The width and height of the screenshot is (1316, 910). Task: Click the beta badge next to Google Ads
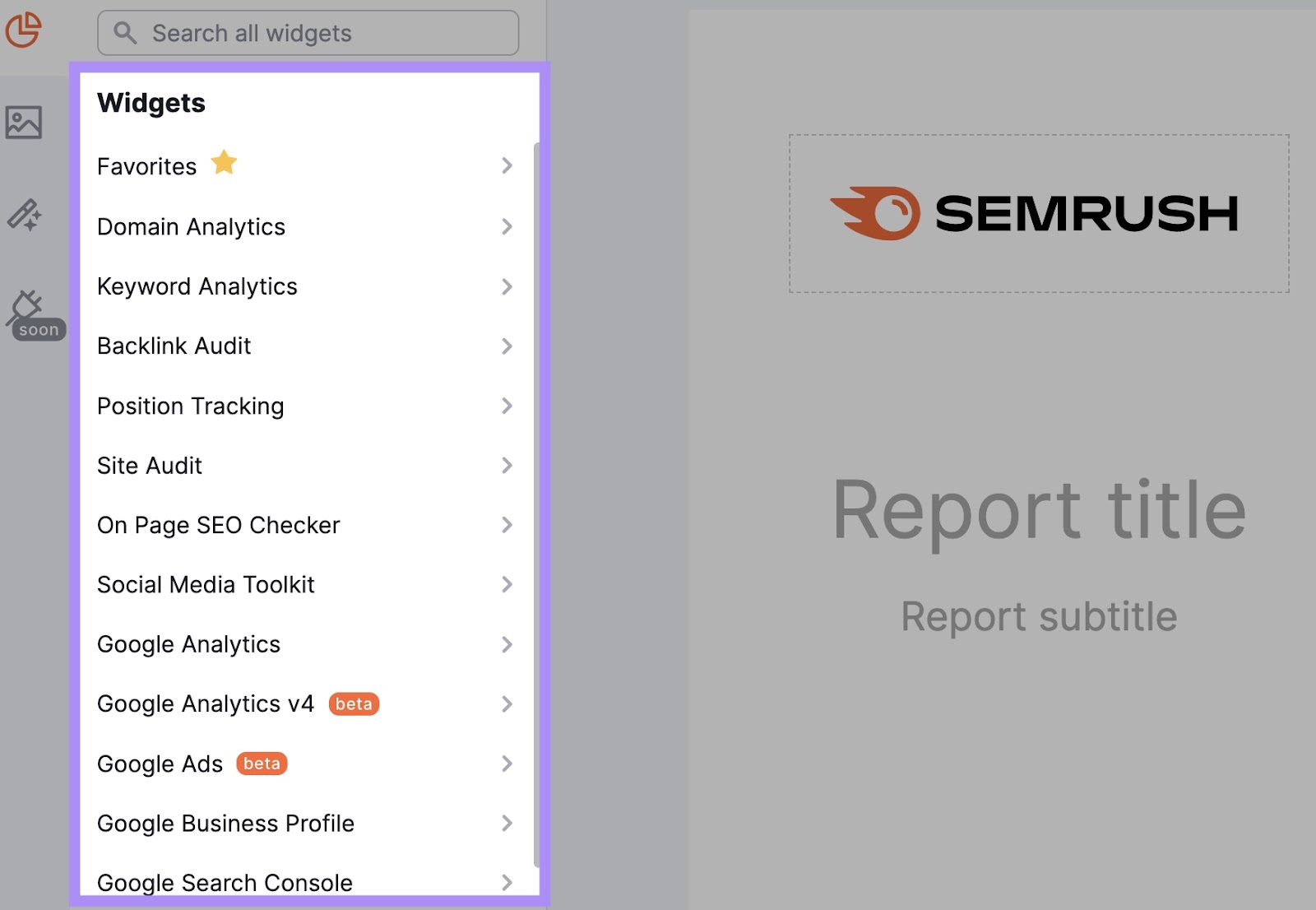click(262, 764)
